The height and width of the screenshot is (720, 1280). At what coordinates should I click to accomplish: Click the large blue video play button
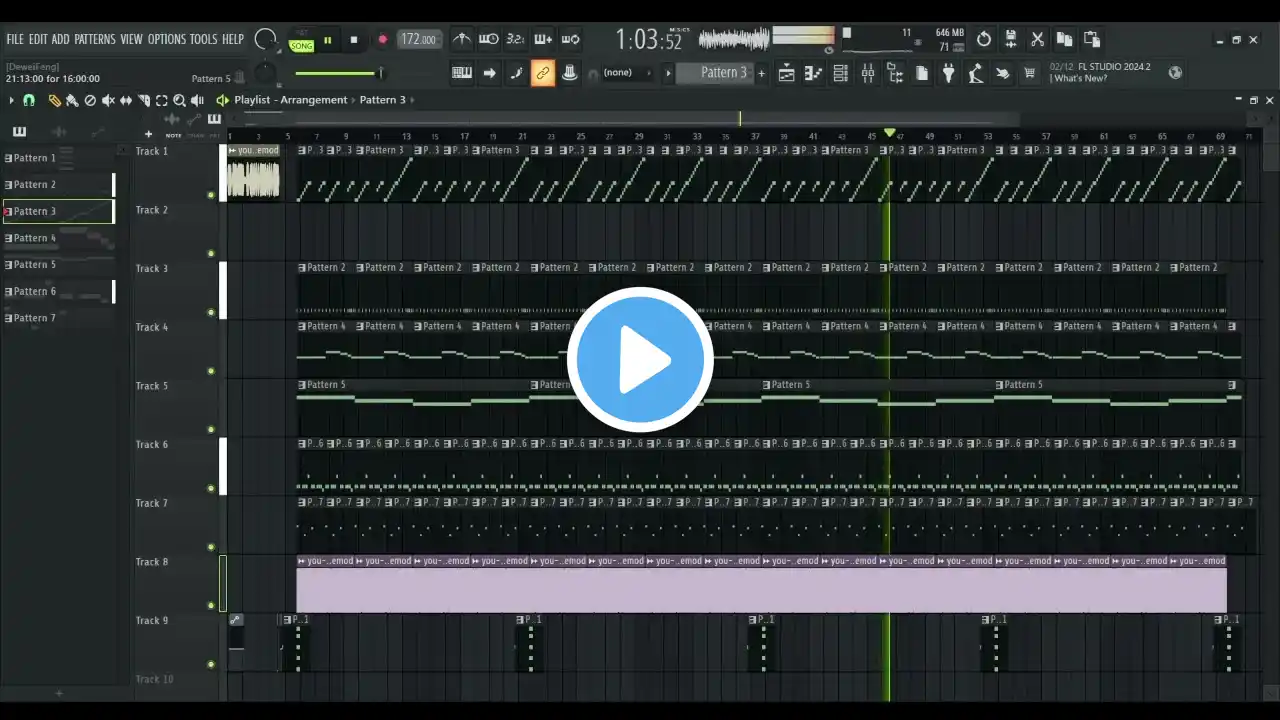point(640,360)
